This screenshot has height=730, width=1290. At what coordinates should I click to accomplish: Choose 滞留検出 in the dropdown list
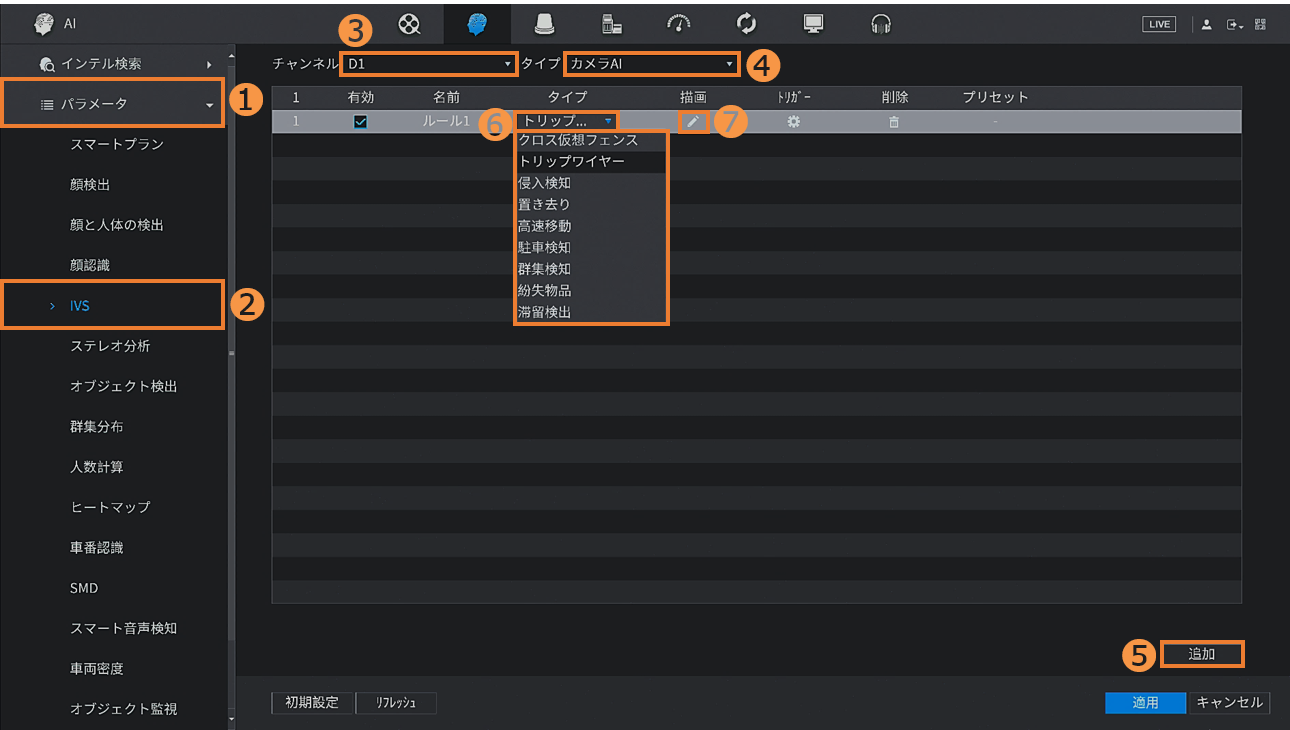point(545,312)
